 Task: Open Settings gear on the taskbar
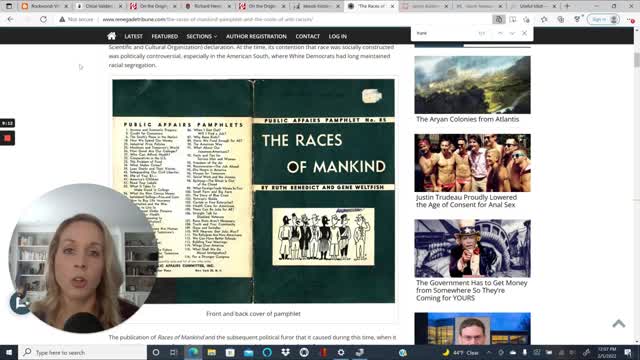tap(341, 352)
